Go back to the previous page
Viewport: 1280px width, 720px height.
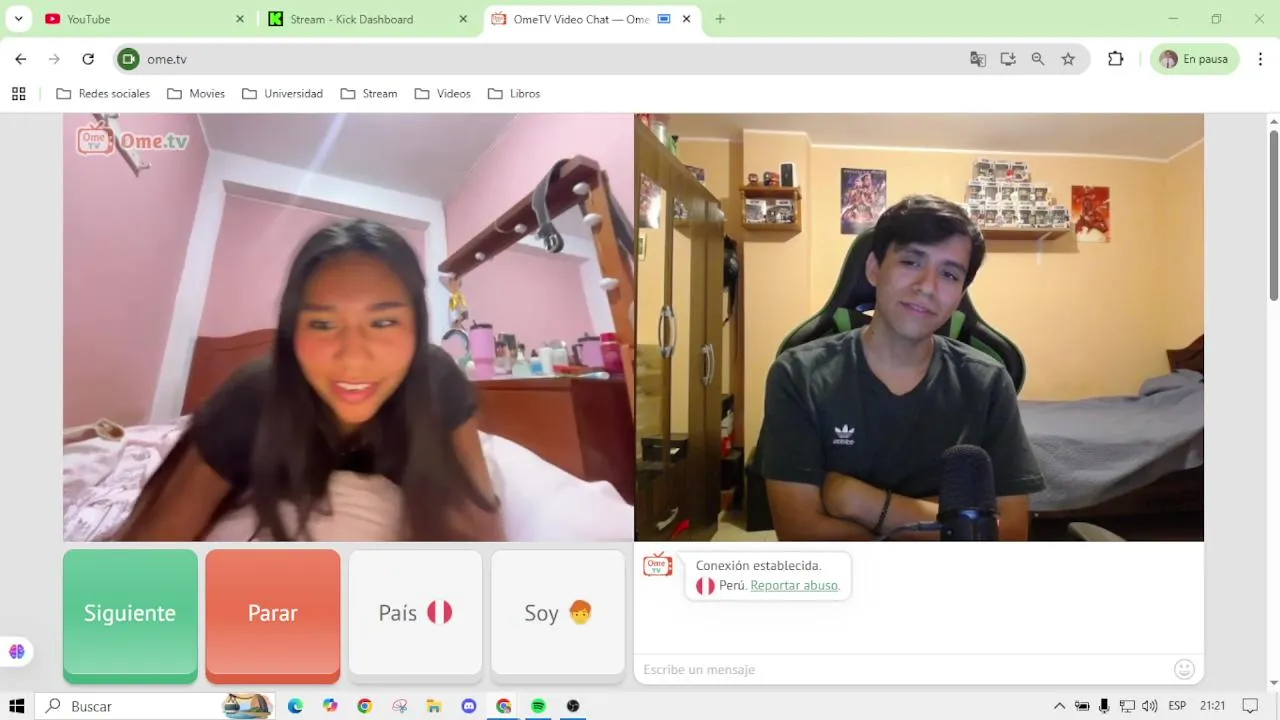[21, 59]
